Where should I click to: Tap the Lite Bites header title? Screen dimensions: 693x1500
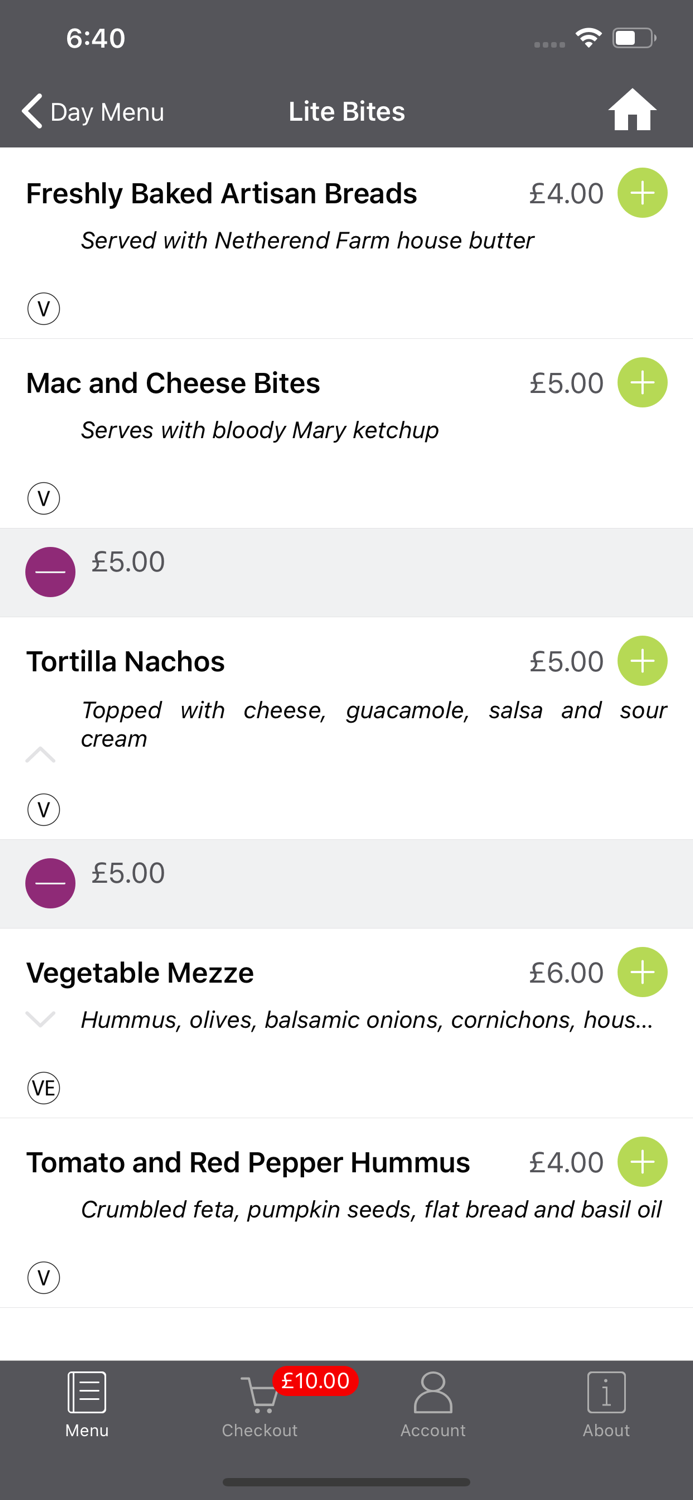347,111
